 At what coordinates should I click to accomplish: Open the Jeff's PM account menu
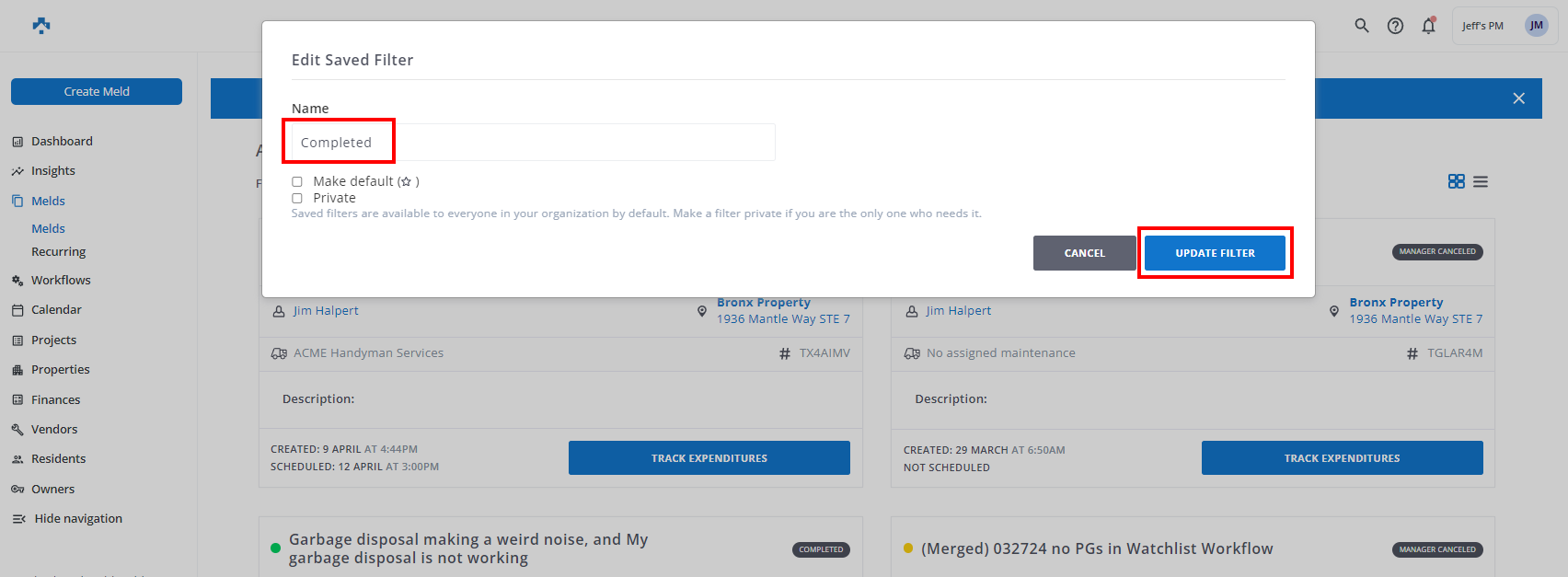pos(1482,26)
